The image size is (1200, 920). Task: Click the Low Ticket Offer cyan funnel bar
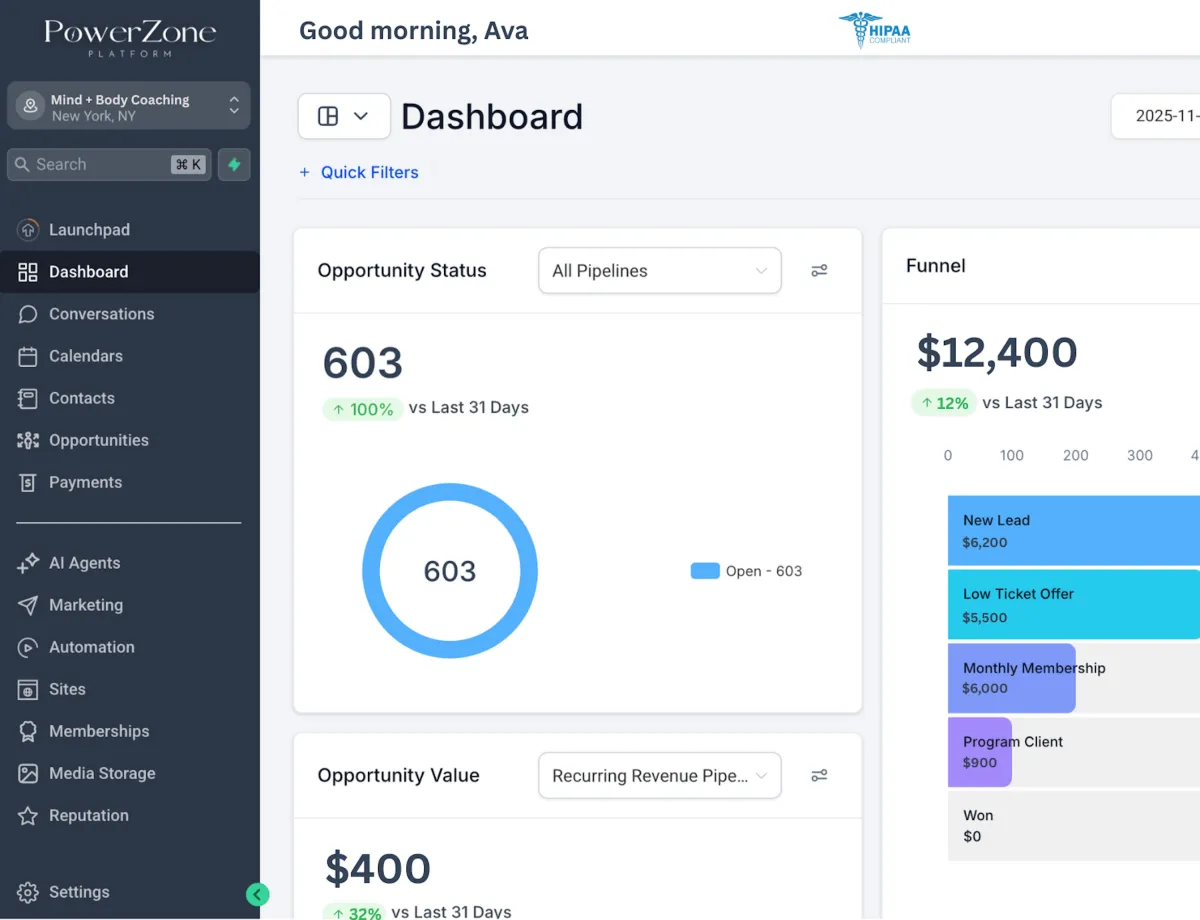1074,605
